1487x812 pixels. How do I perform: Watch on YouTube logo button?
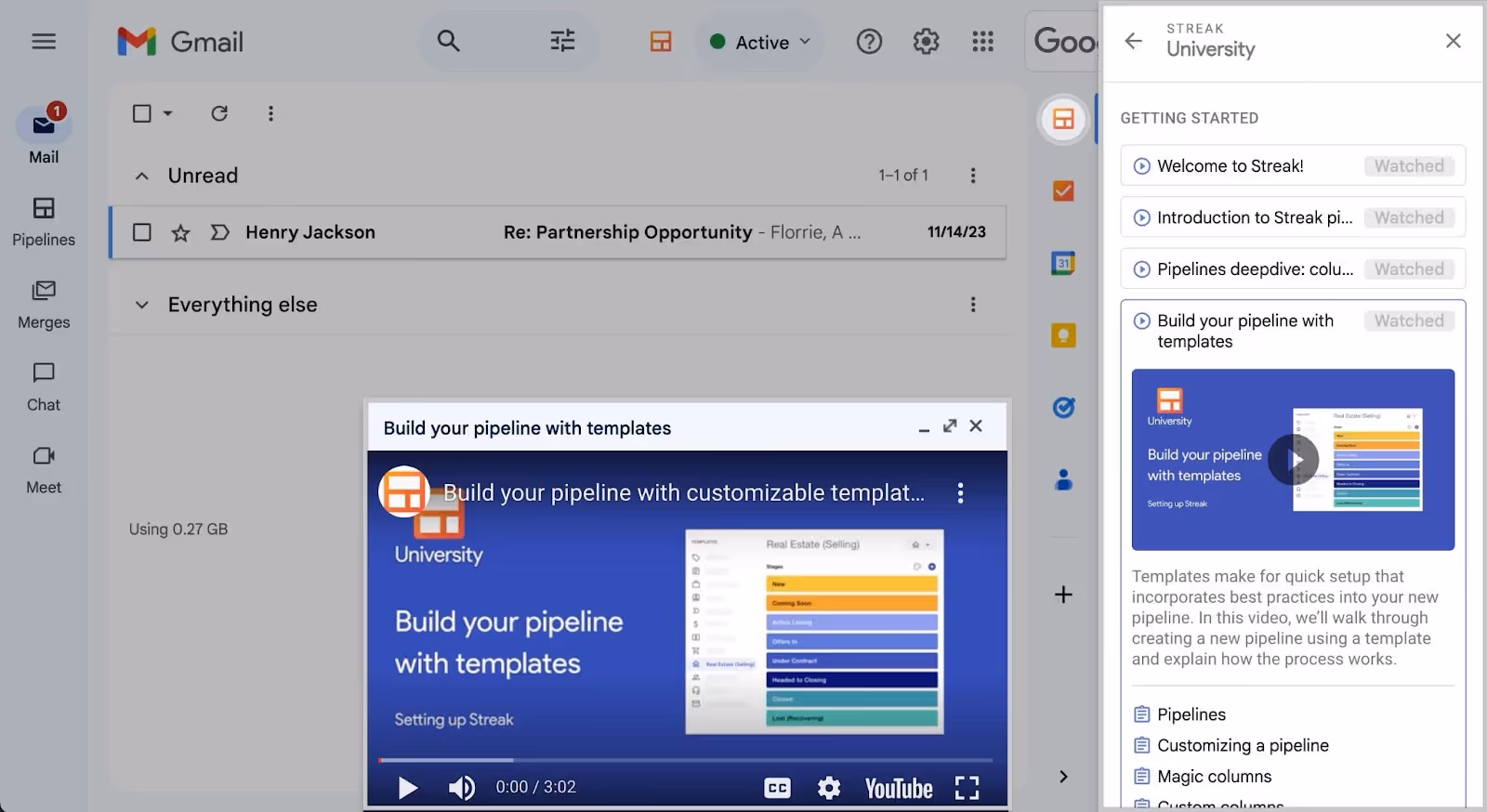point(899,789)
